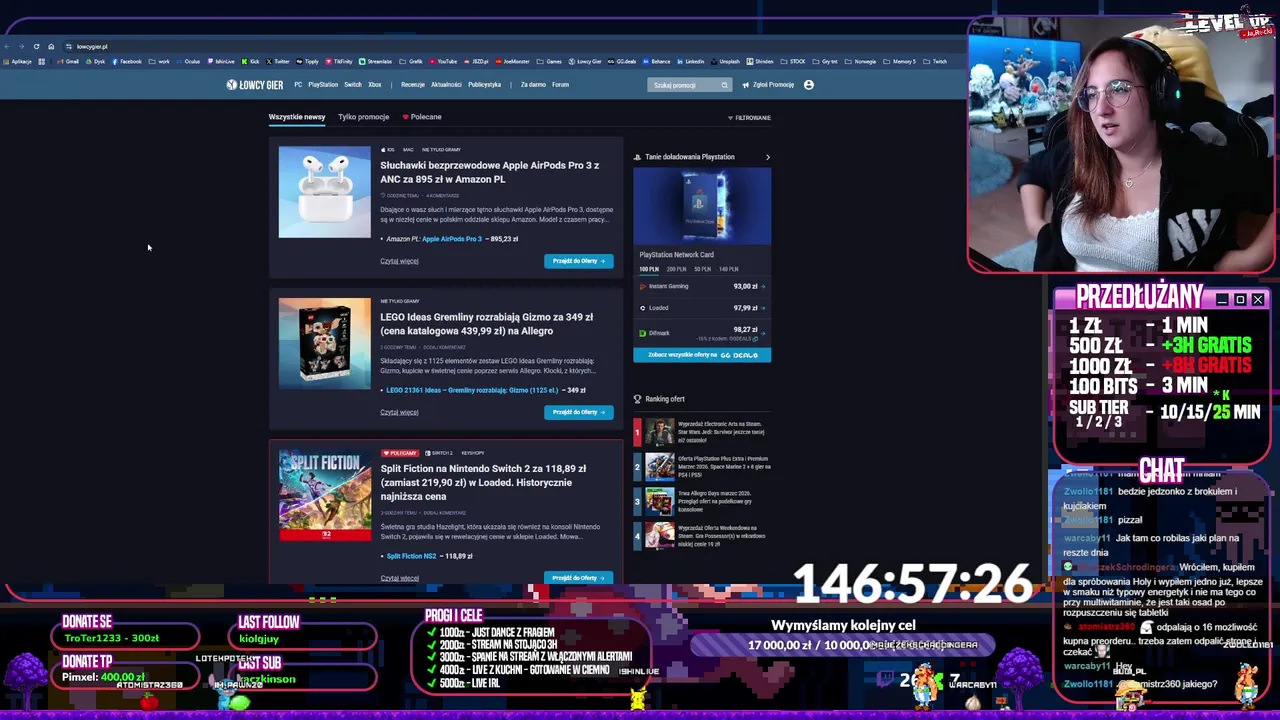Open the Norwegia bookmarks folder
The width and height of the screenshot is (1280, 720).
point(859,62)
